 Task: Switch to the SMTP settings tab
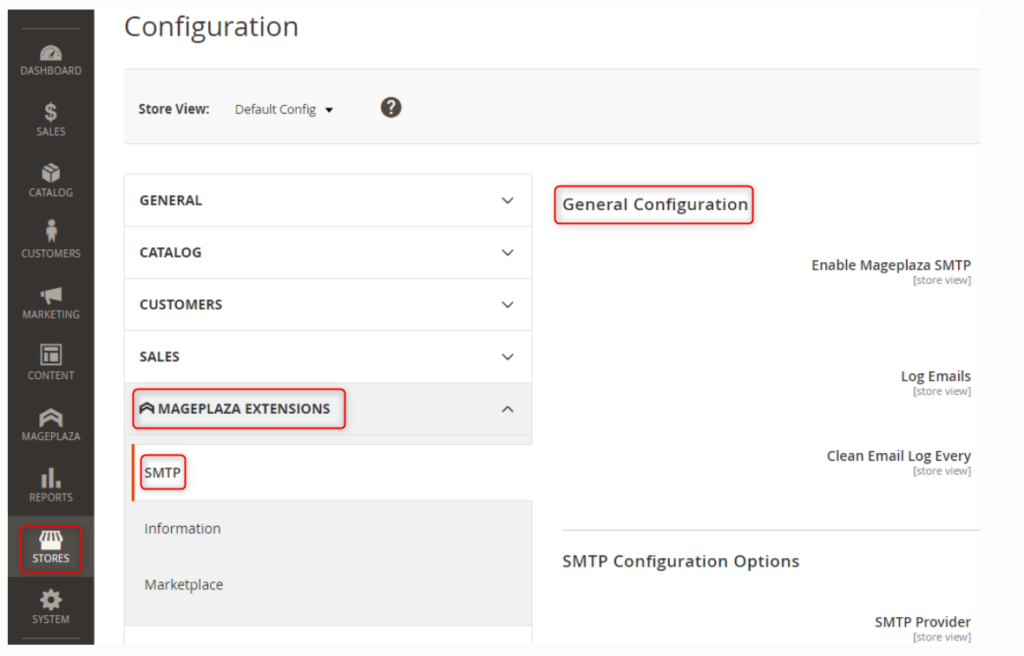(x=163, y=472)
